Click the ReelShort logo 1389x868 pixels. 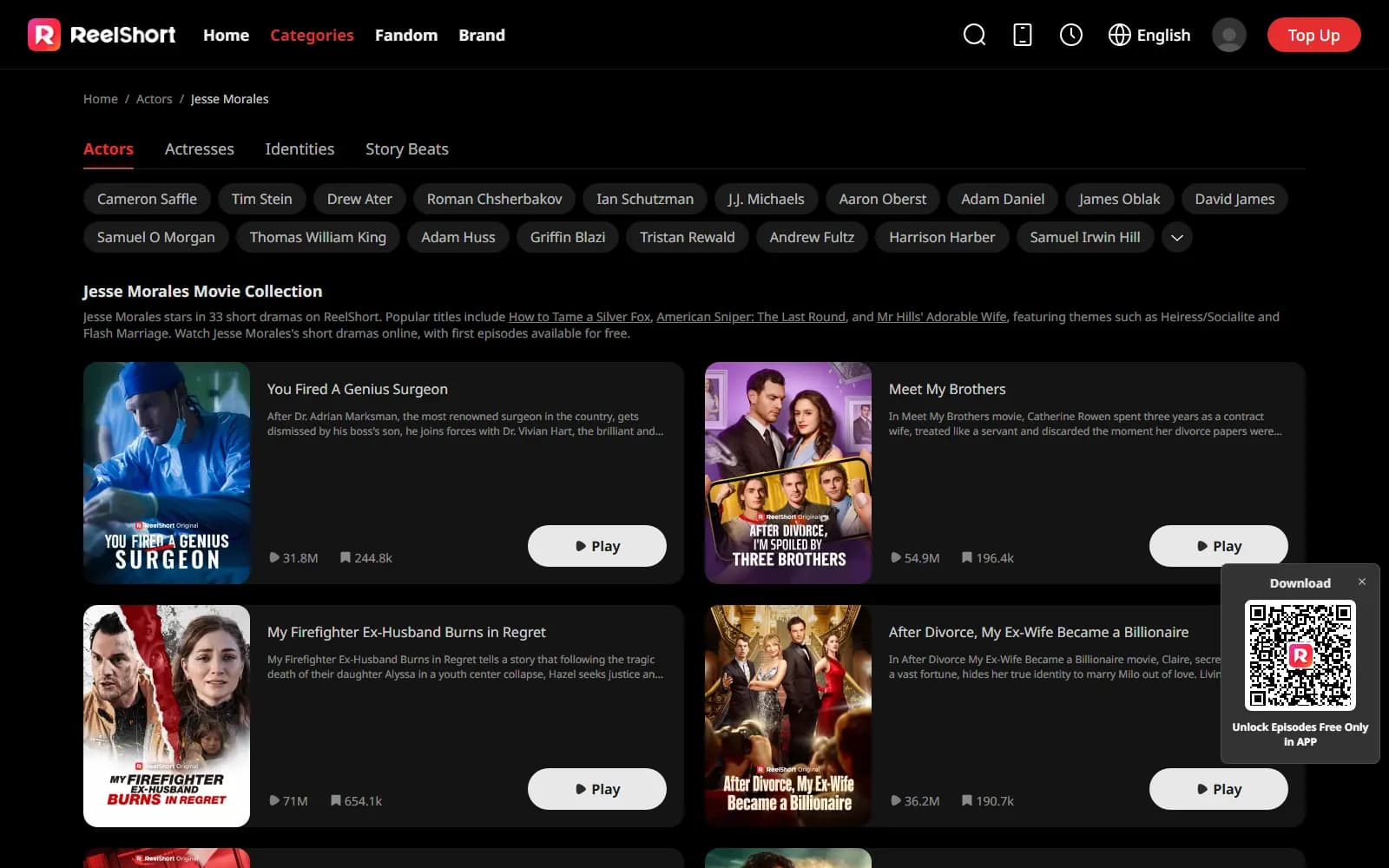[102, 35]
